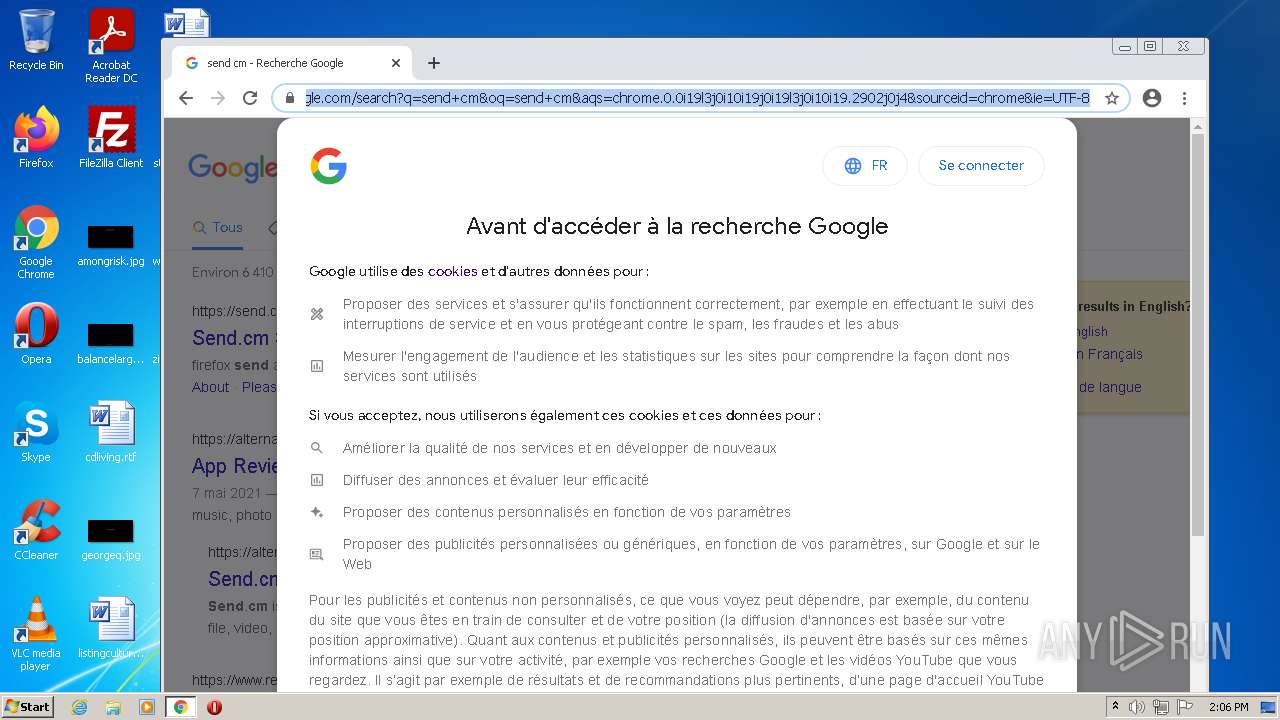1280x720 pixels.
Task: Select the Tous search results tab
Action: coord(218,228)
